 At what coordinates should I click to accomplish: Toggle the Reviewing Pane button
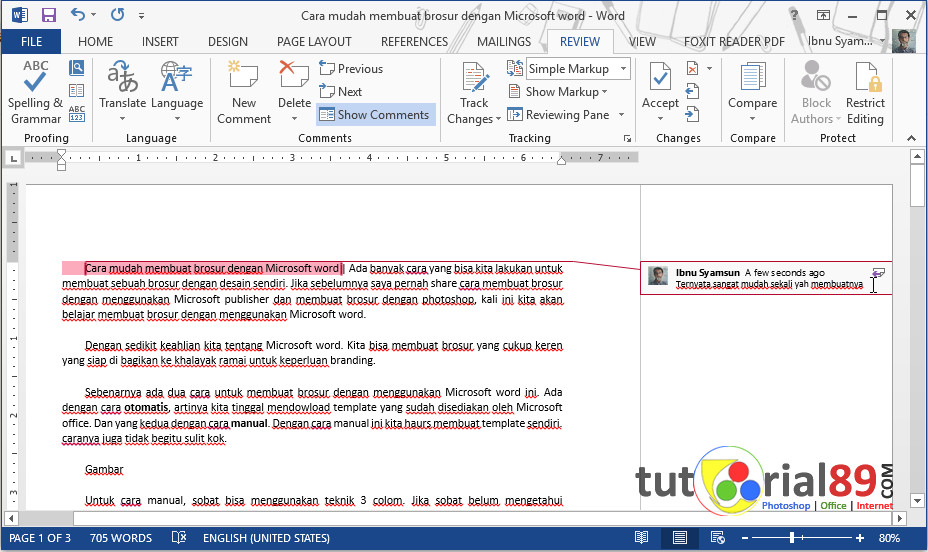coord(558,115)
